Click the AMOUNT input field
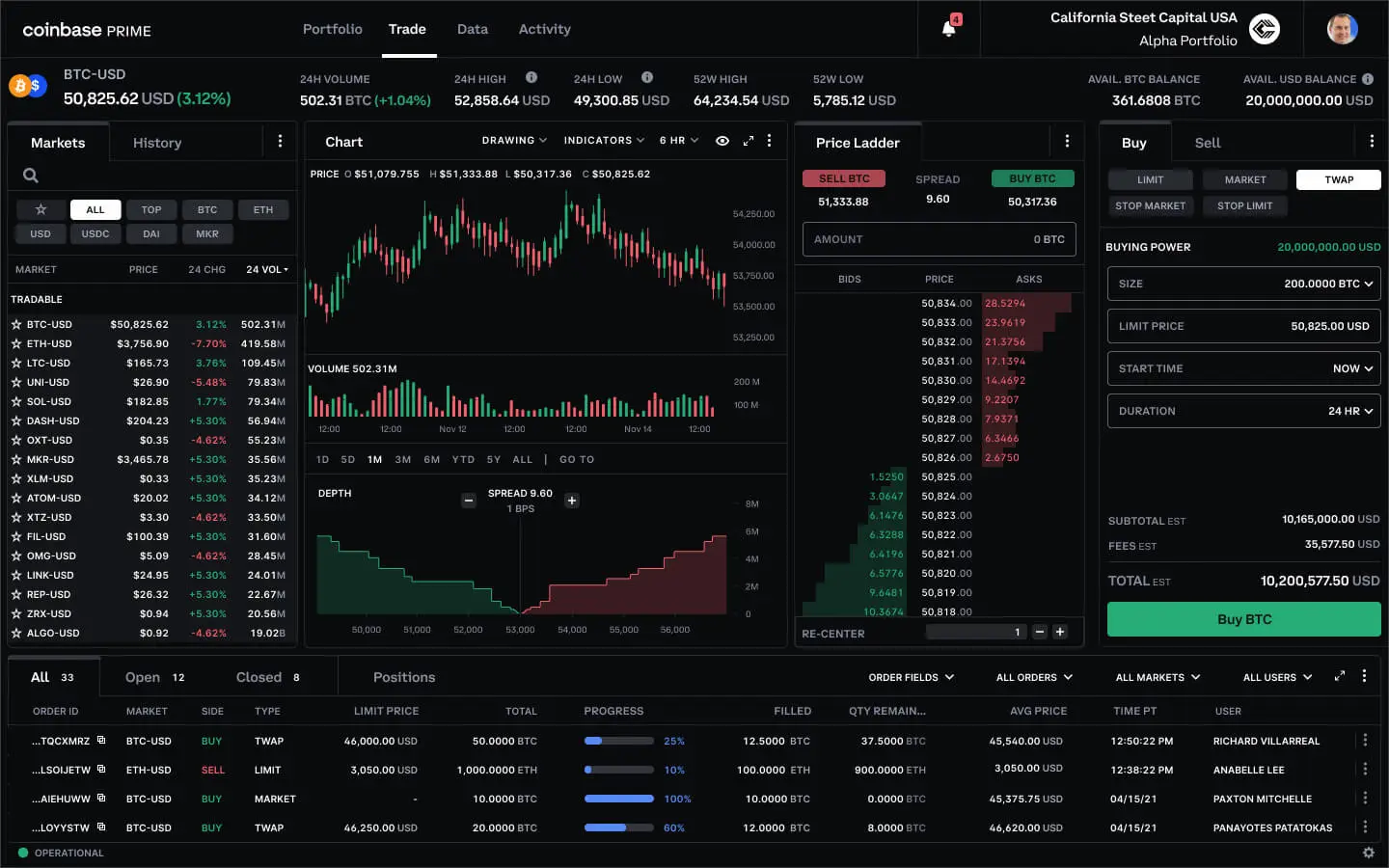Viewport: 1389px width, 868px height. [x=940, y=239]
